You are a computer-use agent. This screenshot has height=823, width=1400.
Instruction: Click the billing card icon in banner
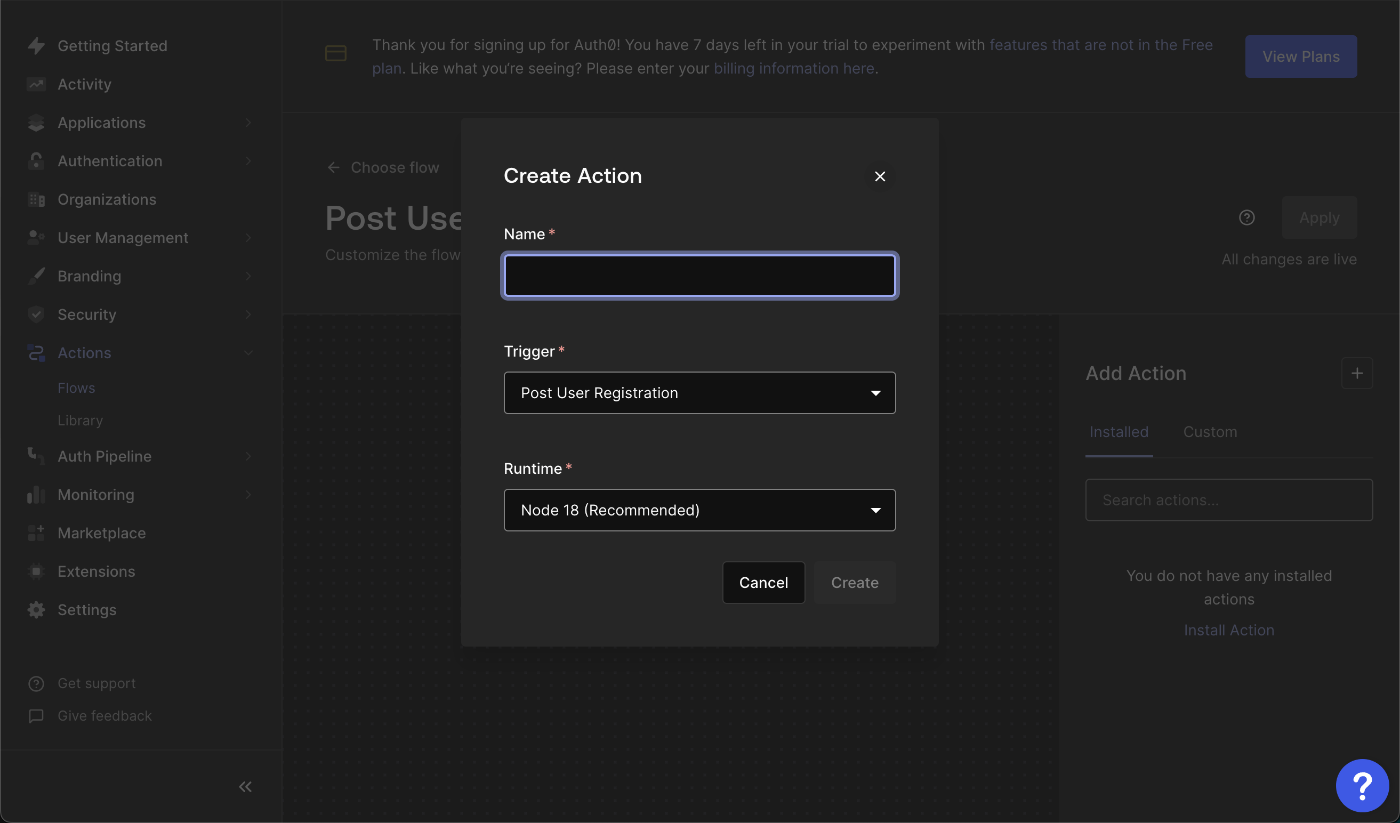(x=336, y=53)
